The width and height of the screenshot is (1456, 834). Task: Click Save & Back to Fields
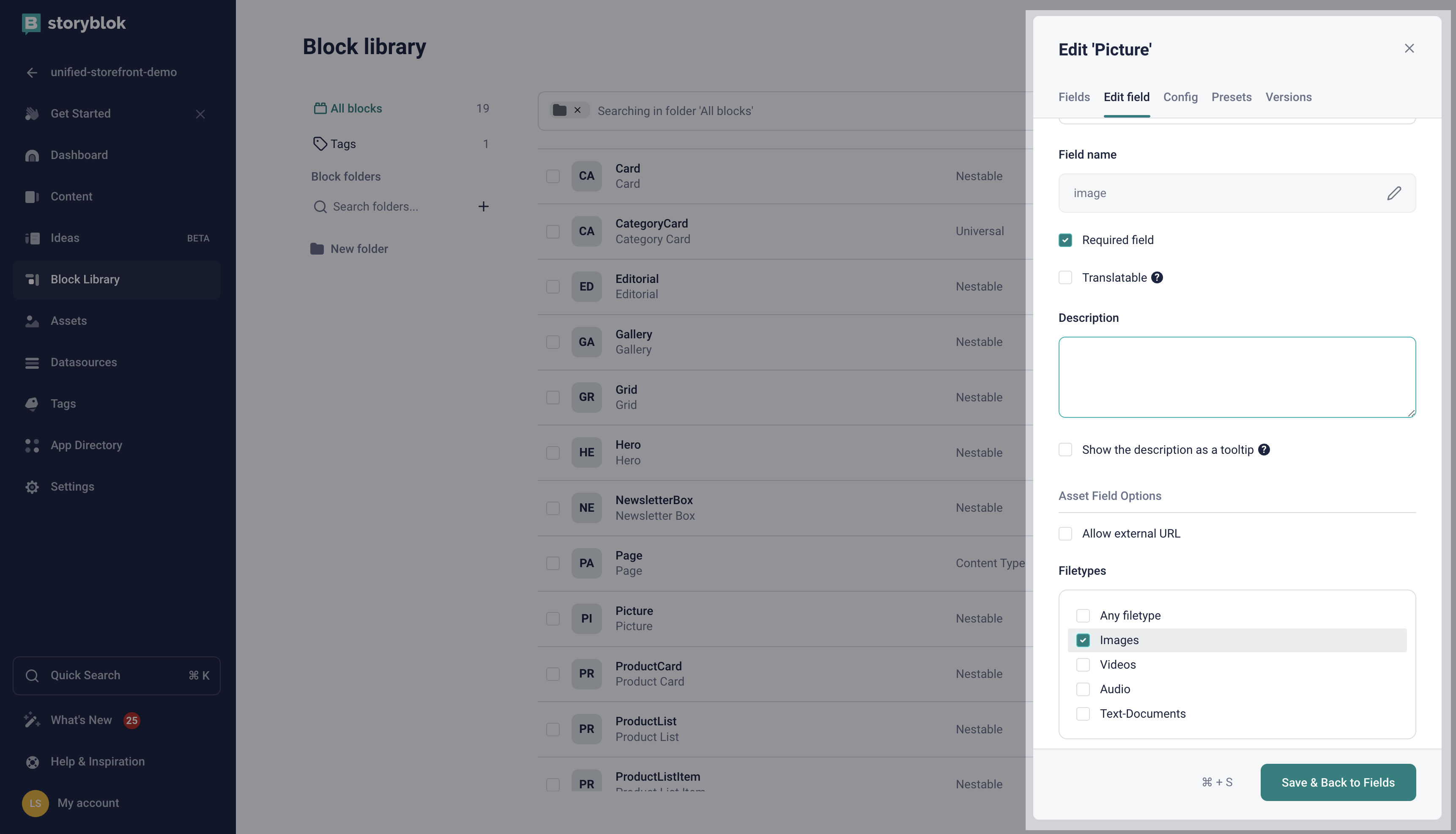point(1338,782)
